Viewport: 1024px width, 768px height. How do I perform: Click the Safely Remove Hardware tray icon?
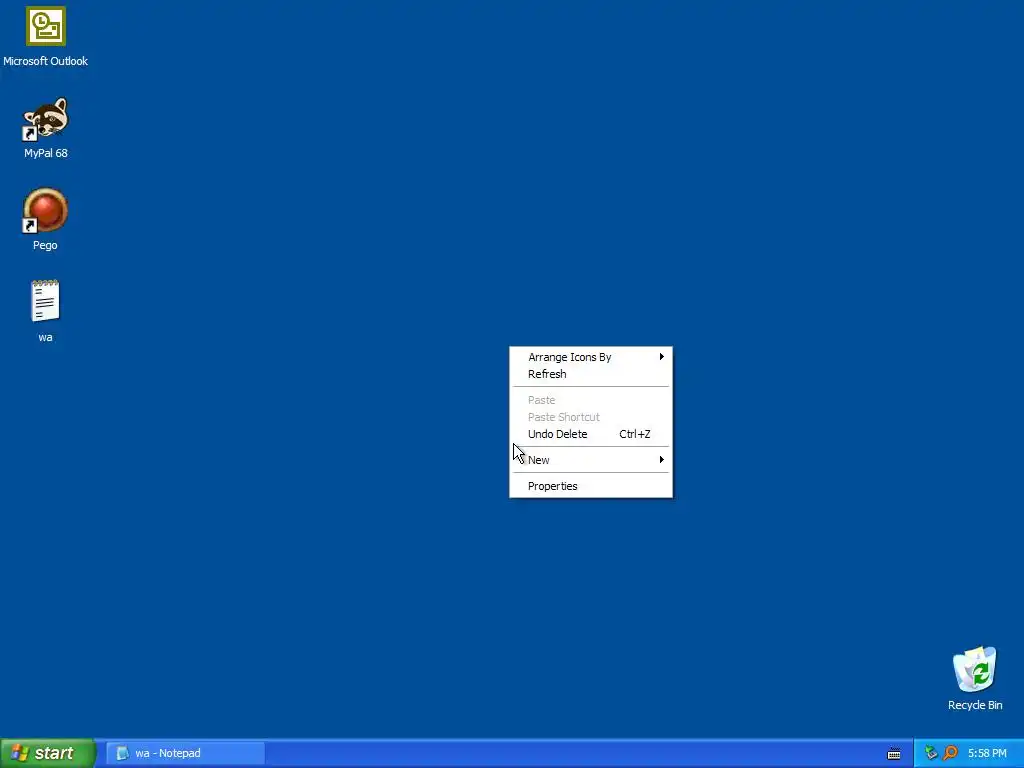click(931, 753)
